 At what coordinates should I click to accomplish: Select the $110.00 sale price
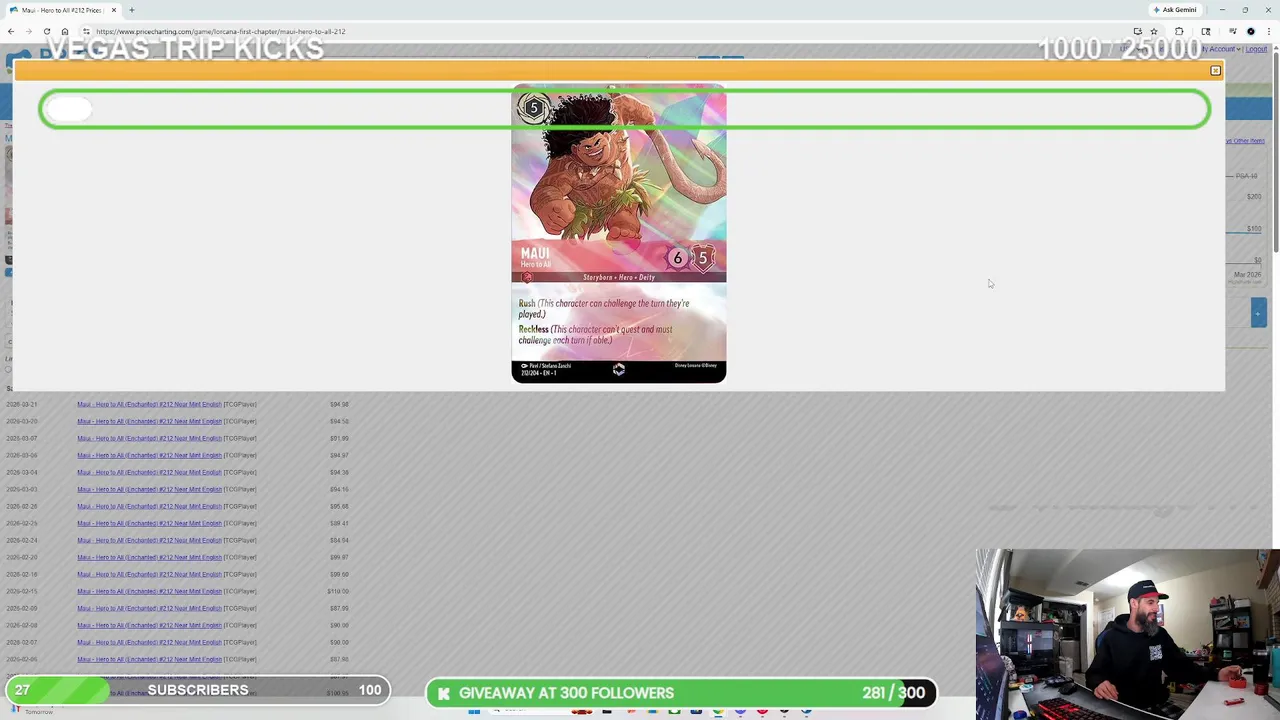(x=338, y=591)
